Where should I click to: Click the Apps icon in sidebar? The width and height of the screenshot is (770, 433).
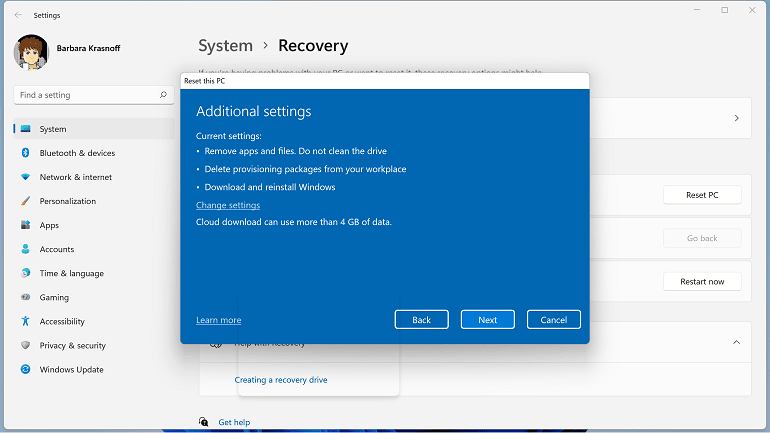pos(26,225)
